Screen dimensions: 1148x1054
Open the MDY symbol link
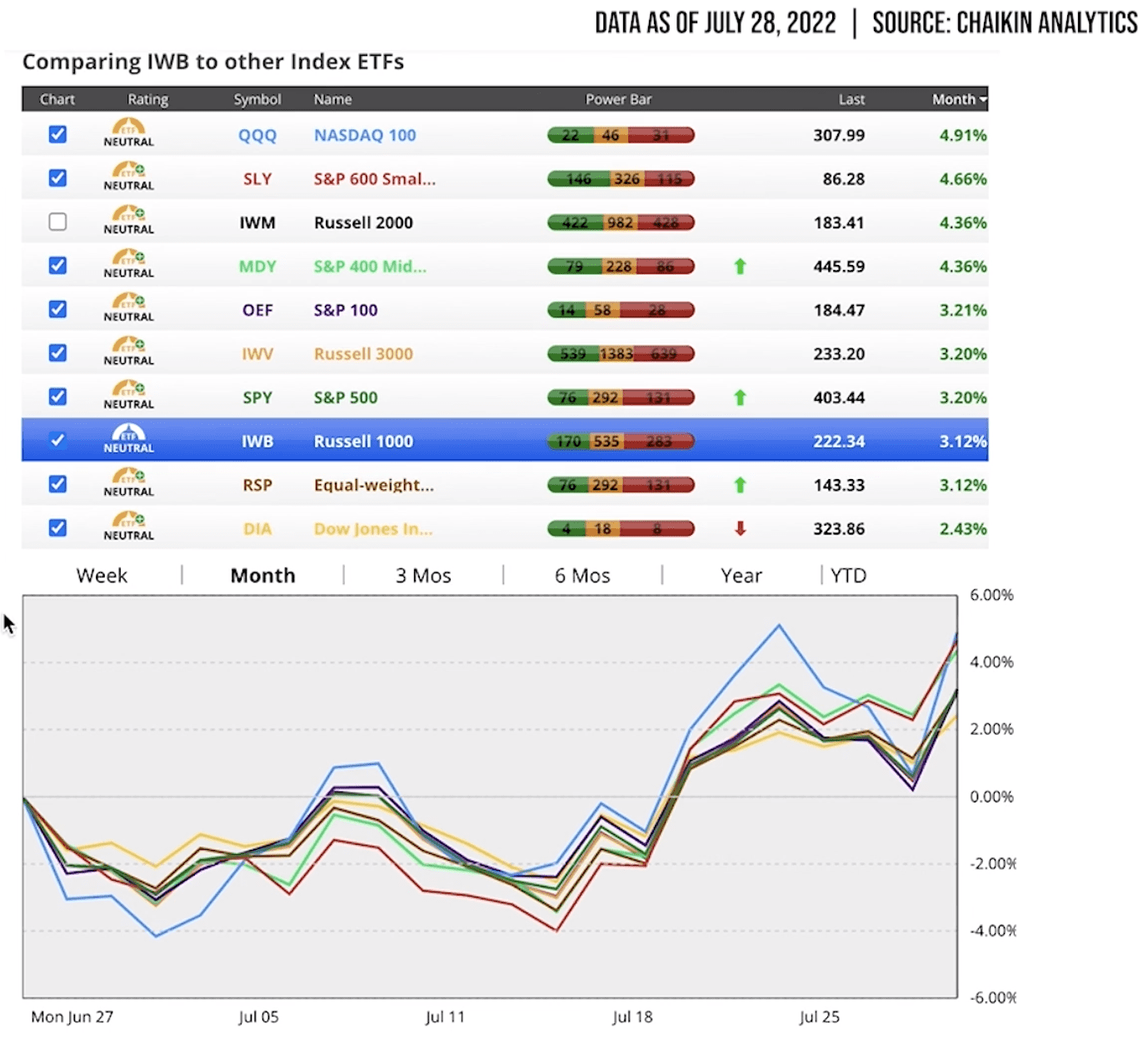(257, 267)
